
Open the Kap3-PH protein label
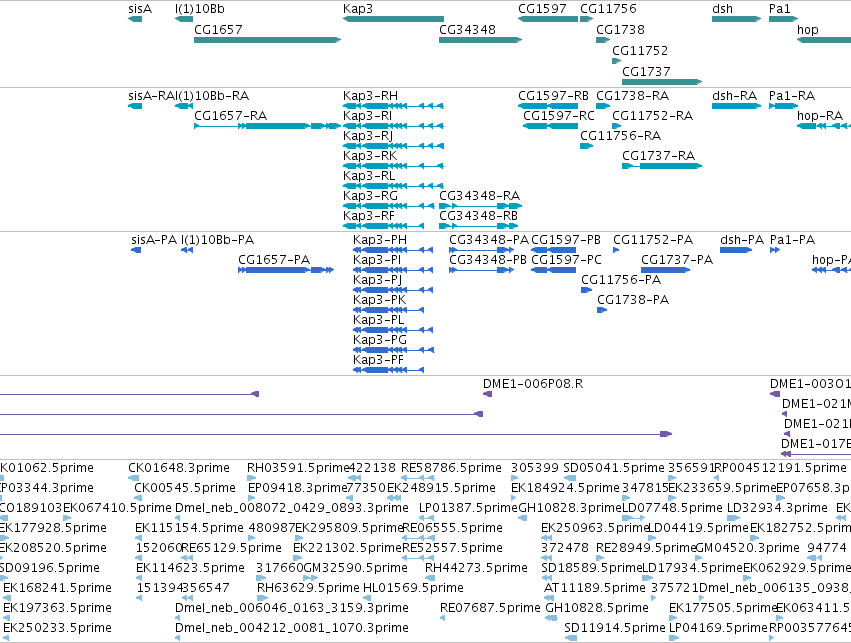click(380, 240)
